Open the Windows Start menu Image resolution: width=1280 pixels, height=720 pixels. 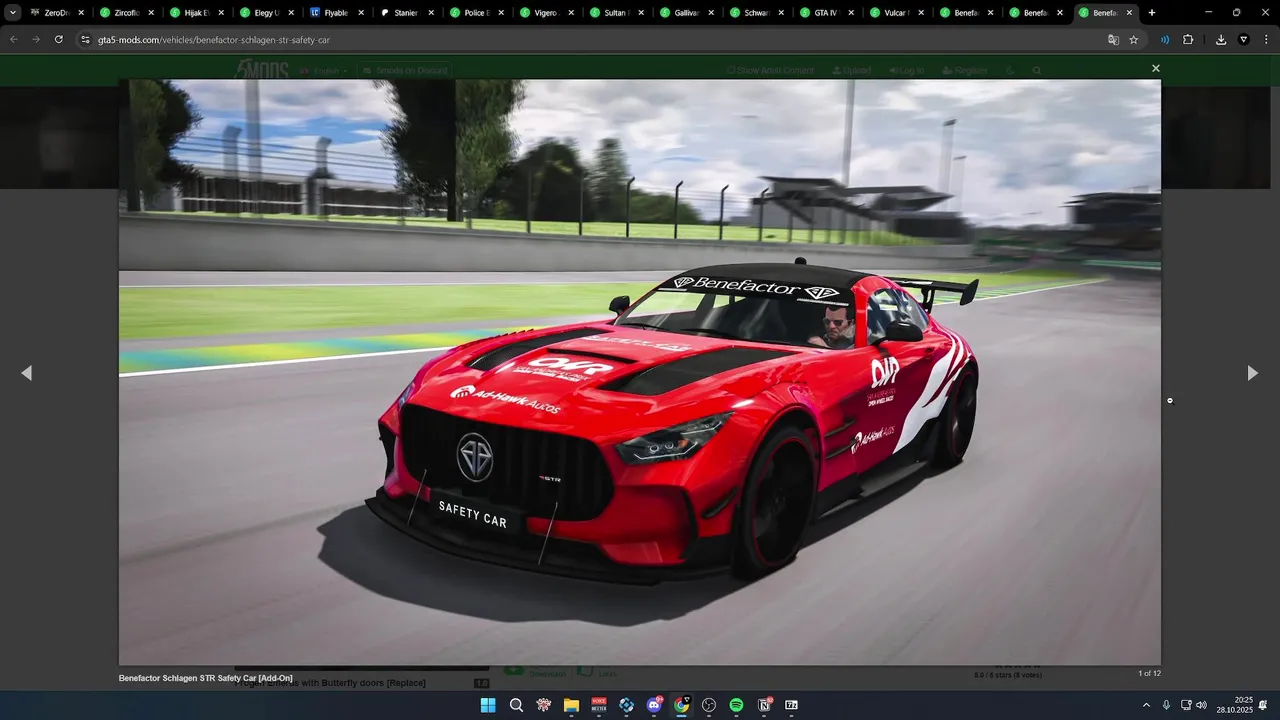pyautogui.click(x=488, y=705)
